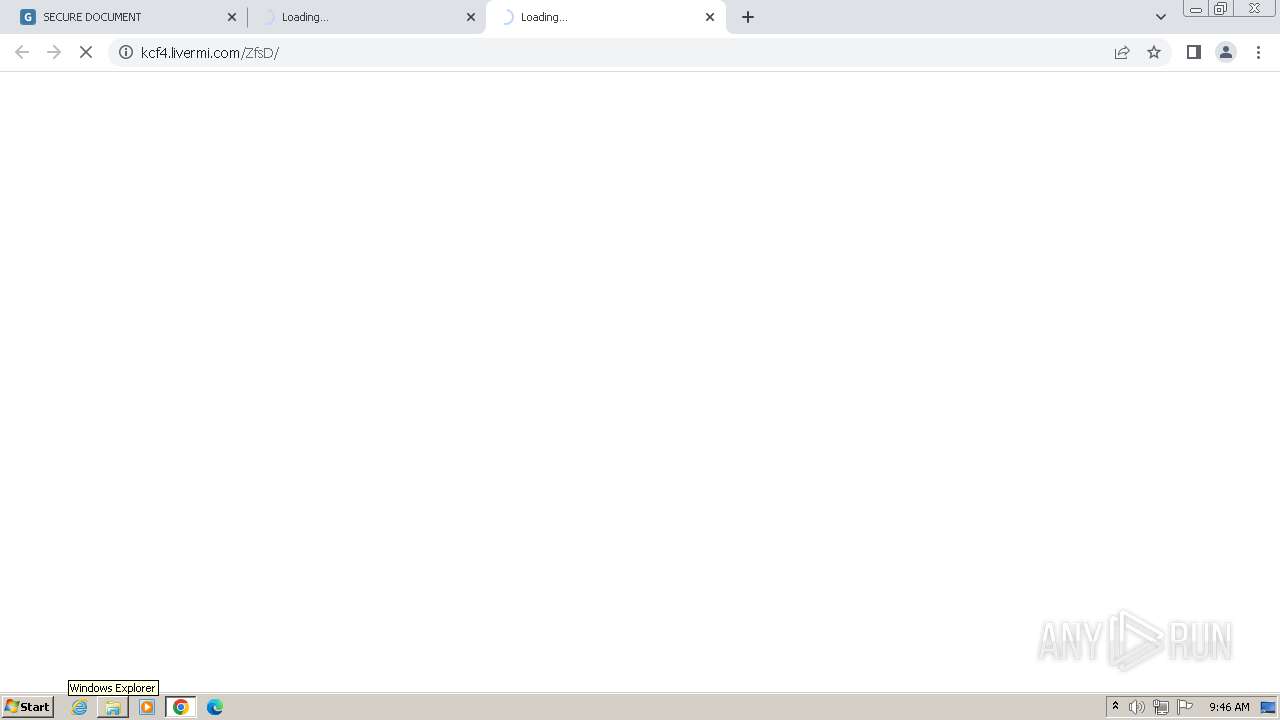Viewport: 1280px width, 720px height.
Task: Open Windows Explorer from taskbar
Action: click(113, 707)
